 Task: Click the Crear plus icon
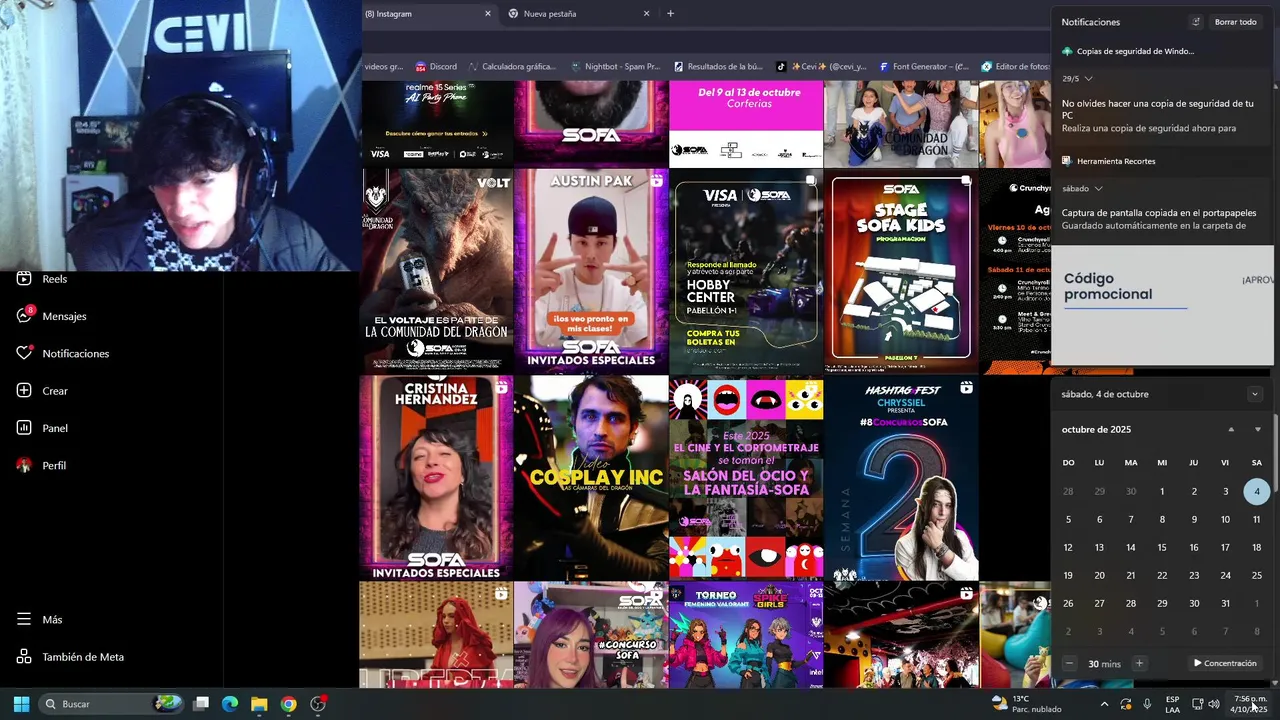(x=24, y=391)
